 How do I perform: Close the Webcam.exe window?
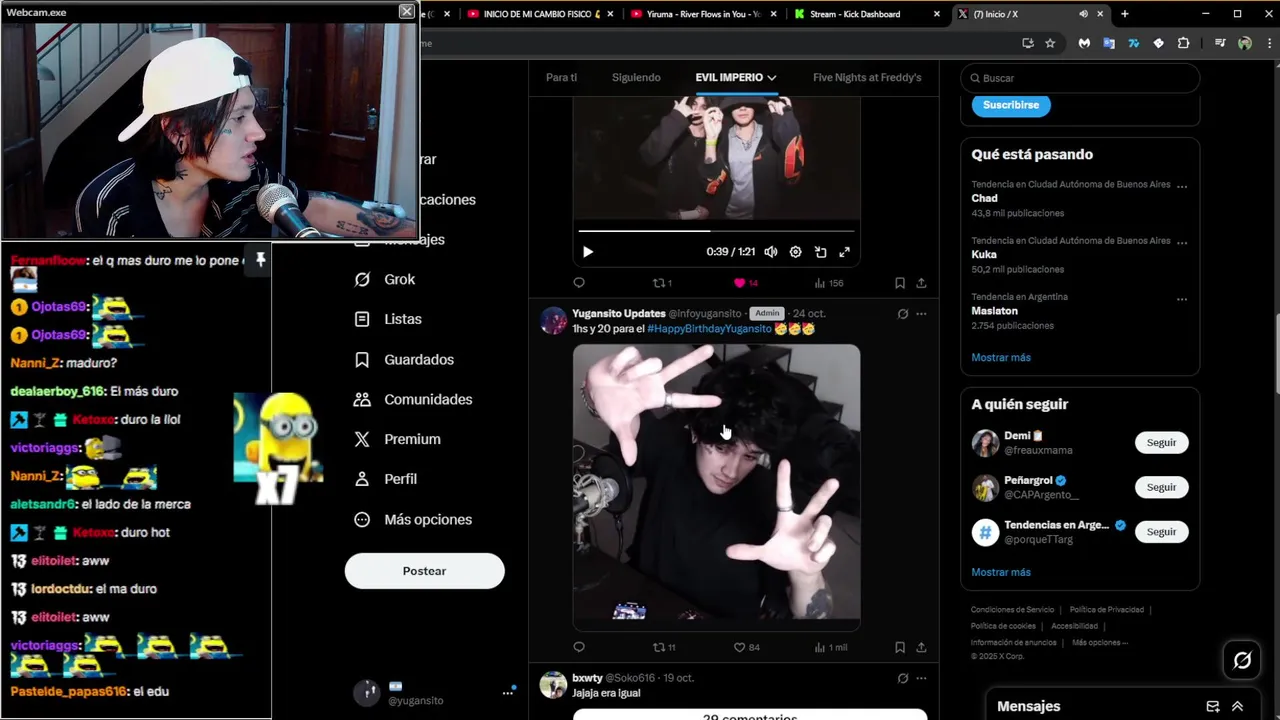[x=406, y=11]
